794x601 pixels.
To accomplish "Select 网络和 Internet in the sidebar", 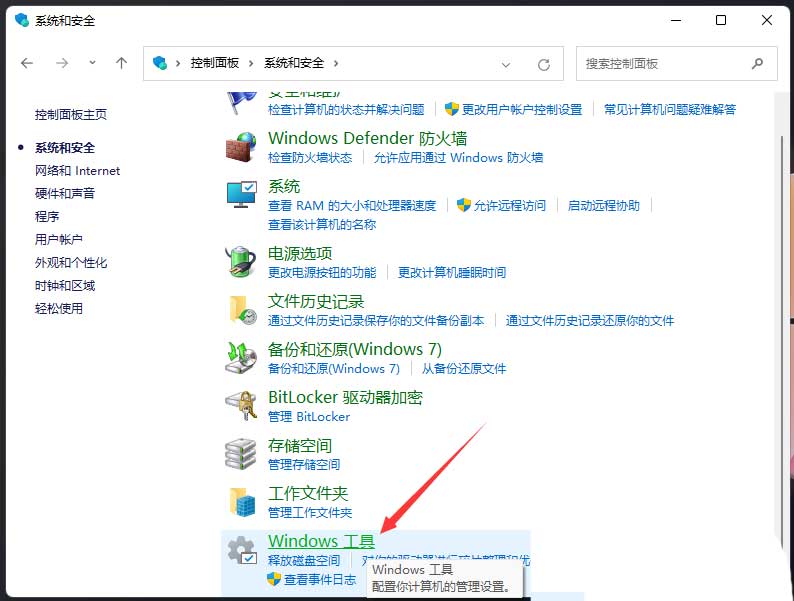I will [x=77, y=171].
